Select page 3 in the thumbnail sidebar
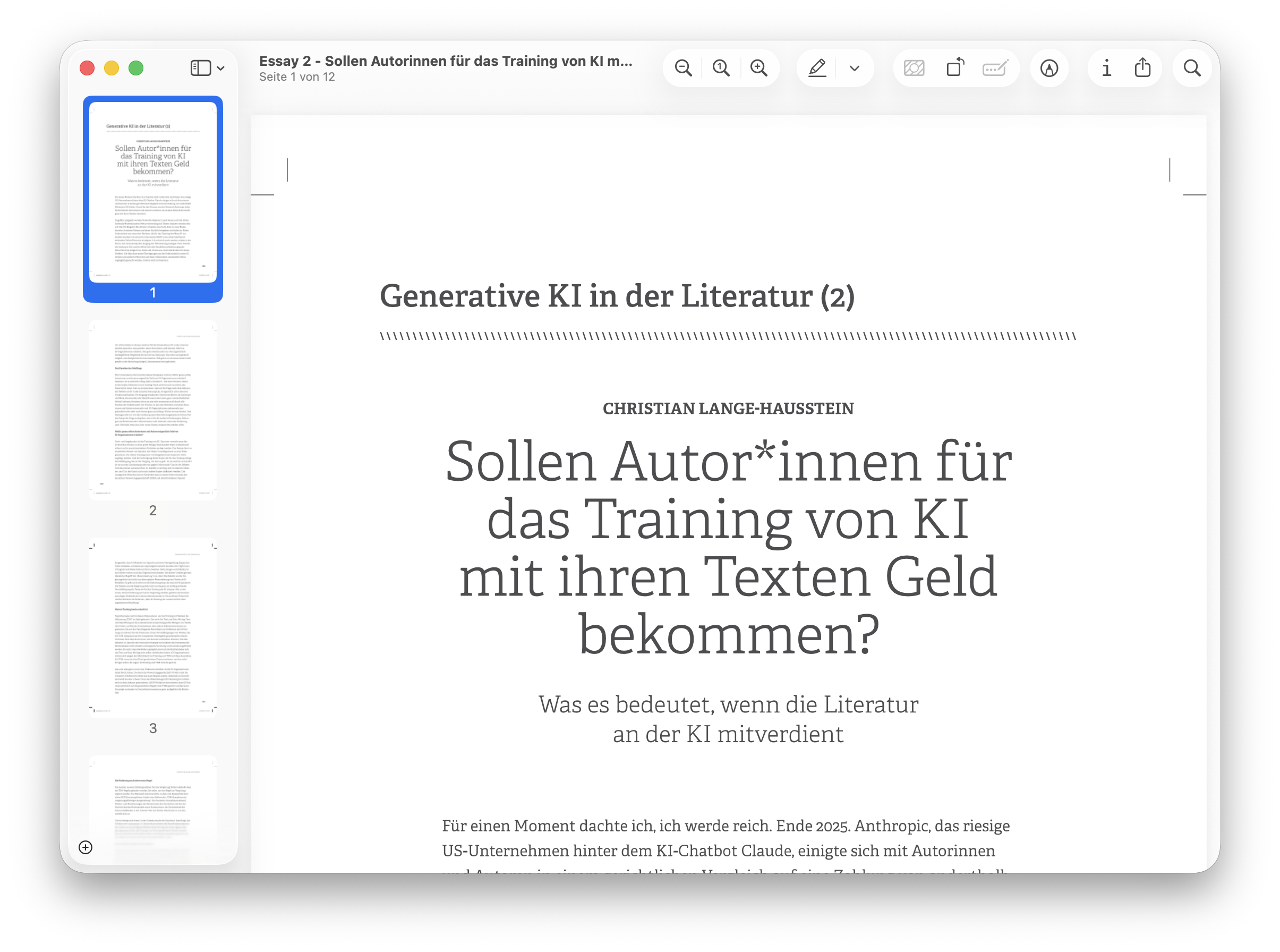This screenshot has height=952, width=1280. coord(152,625)
